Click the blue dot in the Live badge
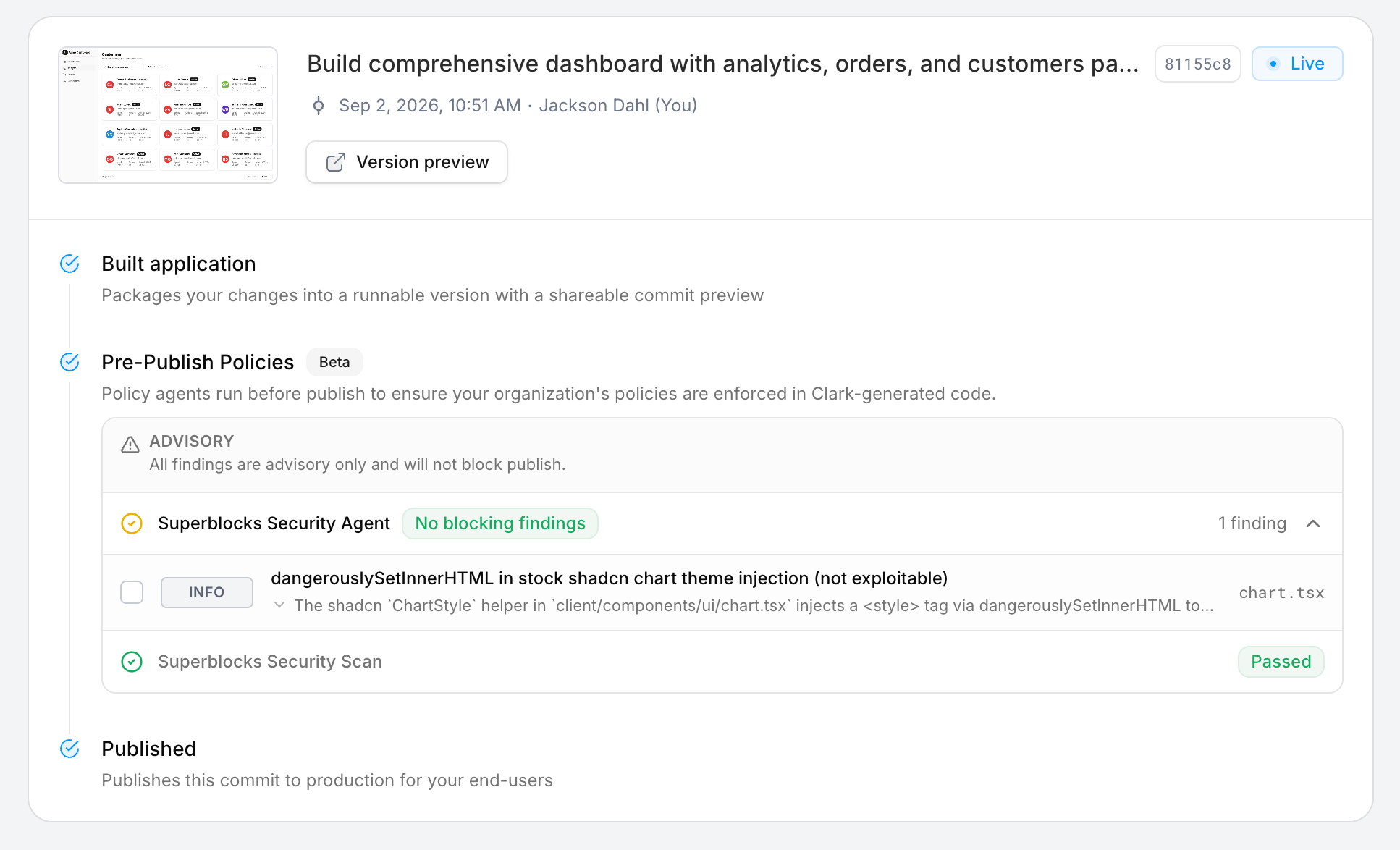 coord(1273,64)
